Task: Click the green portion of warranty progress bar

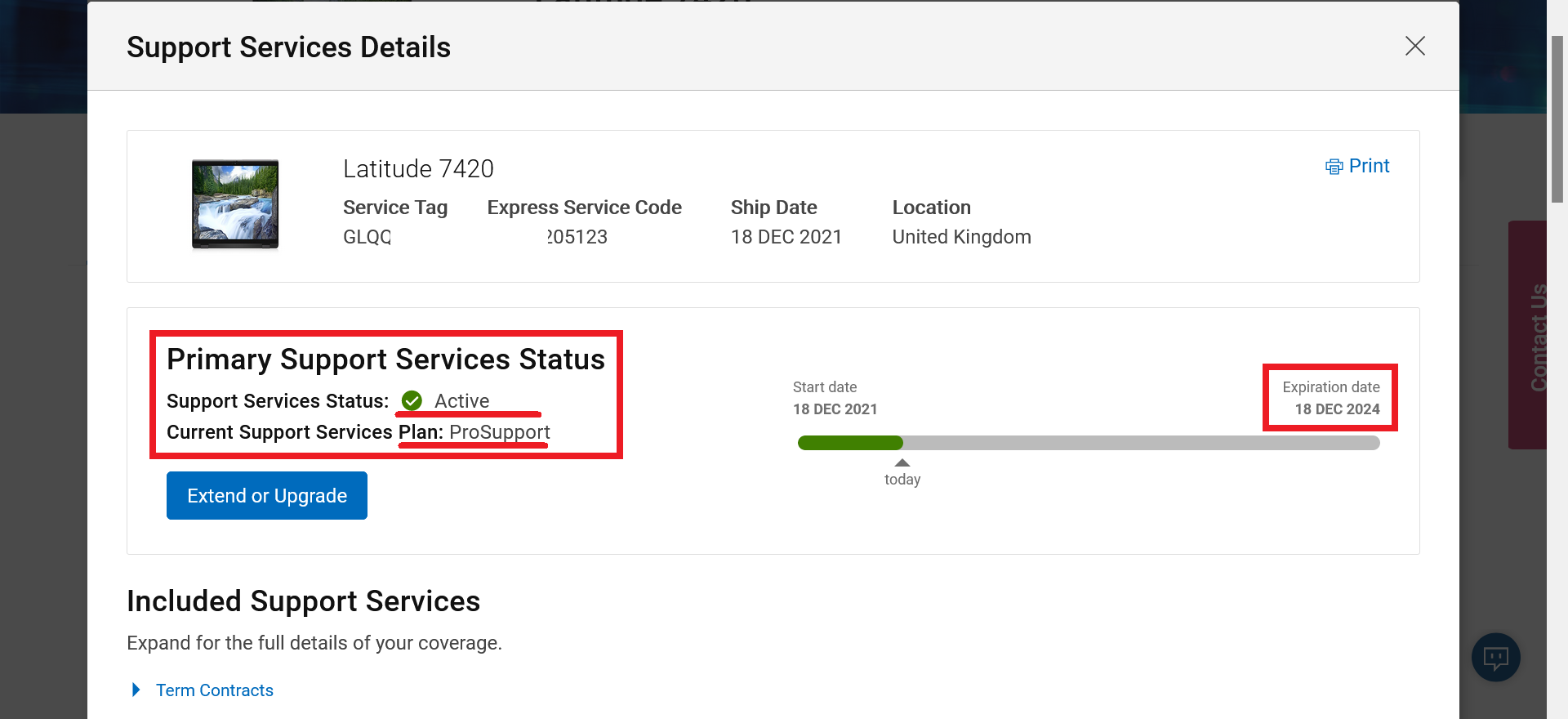Action: 849,443
